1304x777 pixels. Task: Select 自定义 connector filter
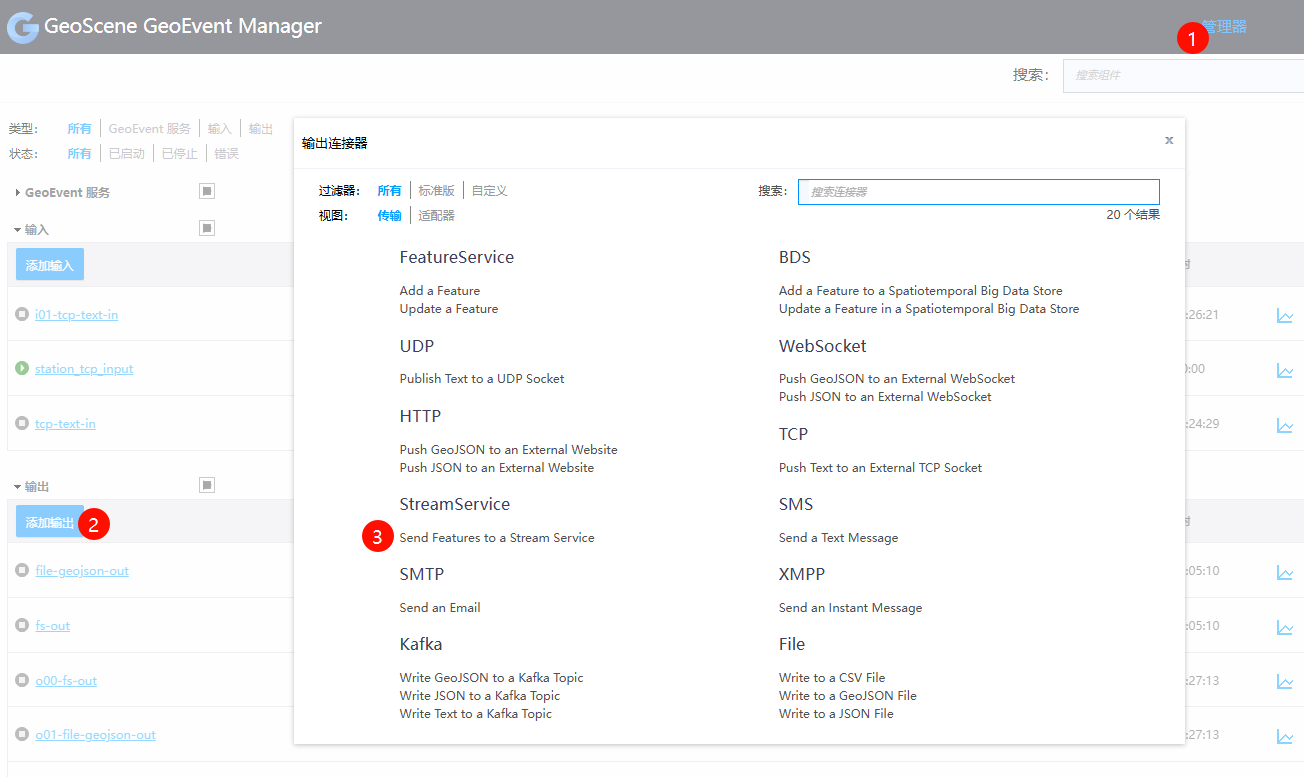490,190
